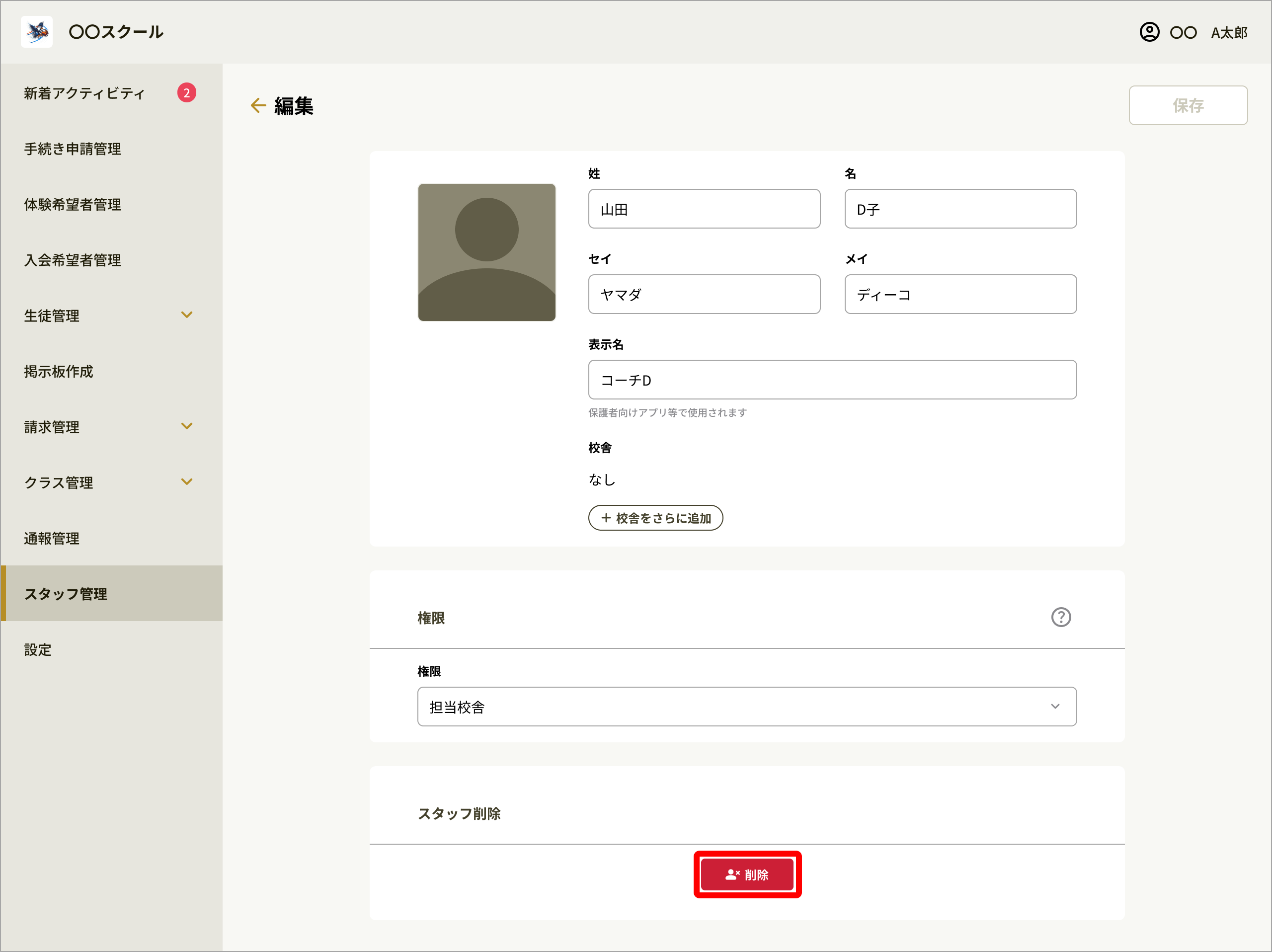The image size is (1272, 952).
Task: Open the 権限 dropdown showing 担当校舎
Action: pyautogui.click(x=747, y=706)
